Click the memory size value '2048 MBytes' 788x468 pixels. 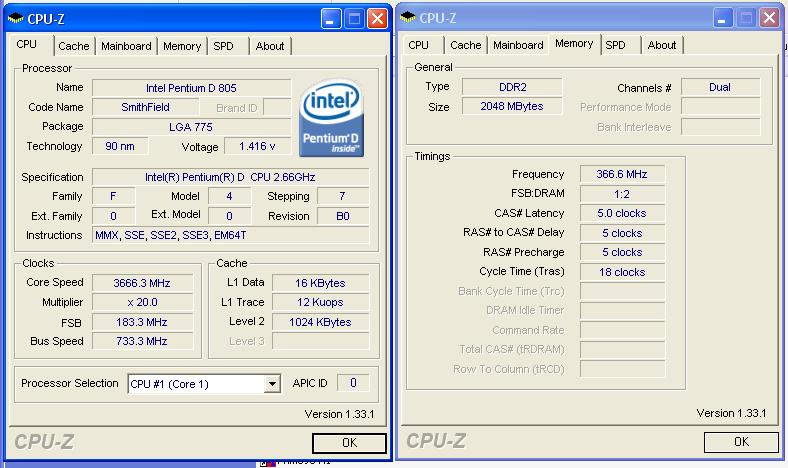coord(512,107)
